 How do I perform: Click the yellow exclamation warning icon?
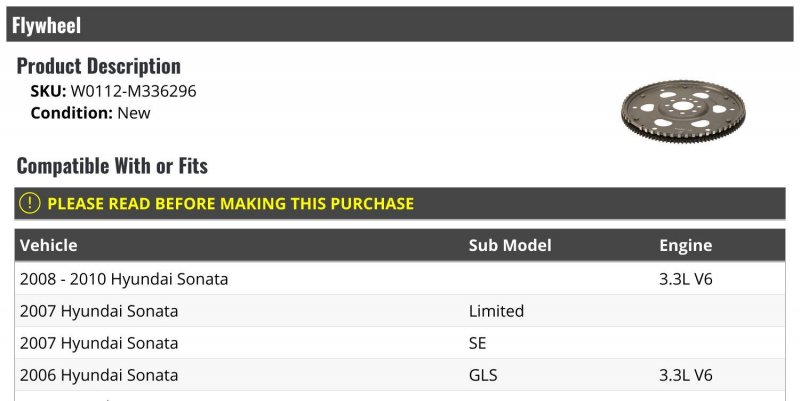(30, 203)
